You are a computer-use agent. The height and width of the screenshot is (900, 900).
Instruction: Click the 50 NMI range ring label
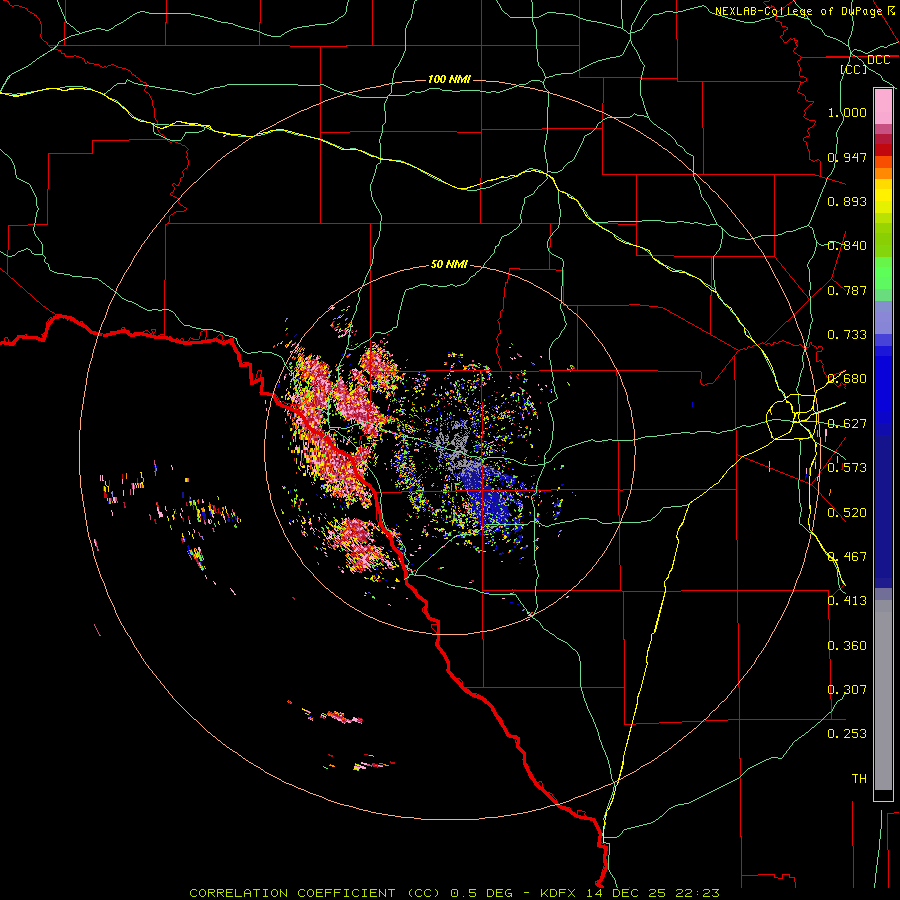(449, 264)
